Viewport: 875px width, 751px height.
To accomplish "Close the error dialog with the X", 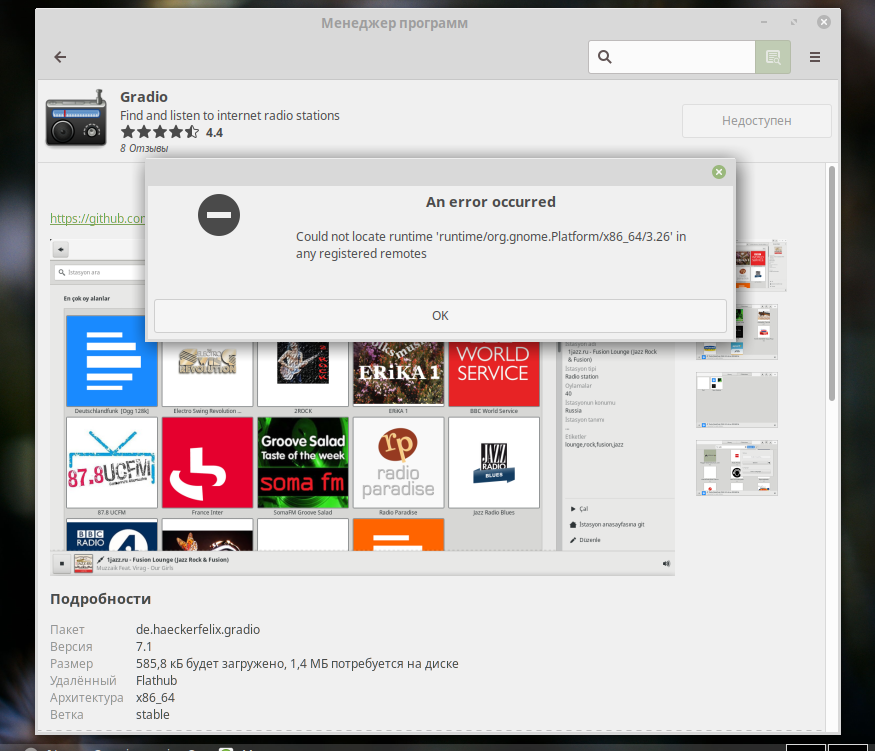I will [718, 172].
